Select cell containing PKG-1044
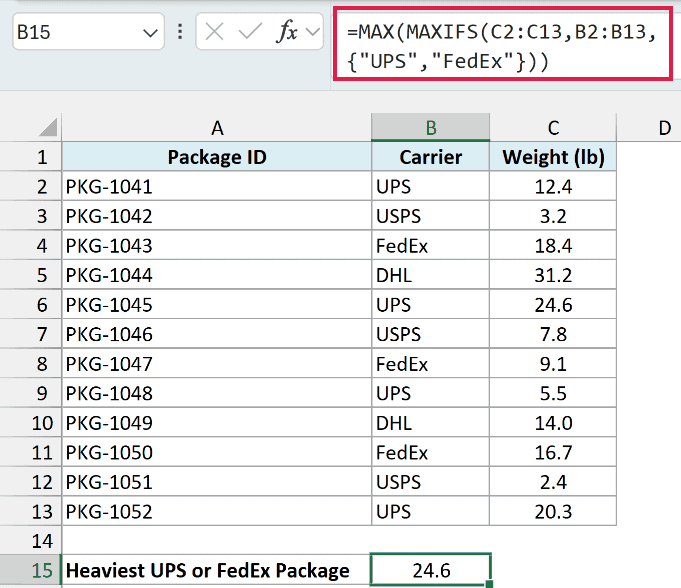This screenshot has width=681, height=588. [x=217, y=275]
